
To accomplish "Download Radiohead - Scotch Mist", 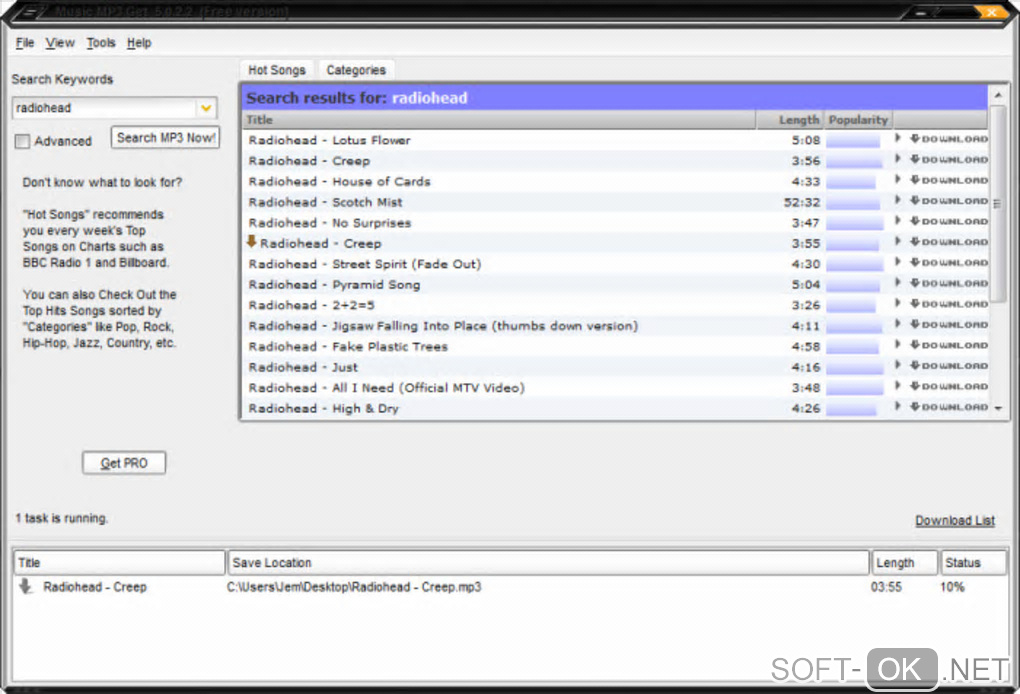I will pyautogui.click(x=948, y=200).
